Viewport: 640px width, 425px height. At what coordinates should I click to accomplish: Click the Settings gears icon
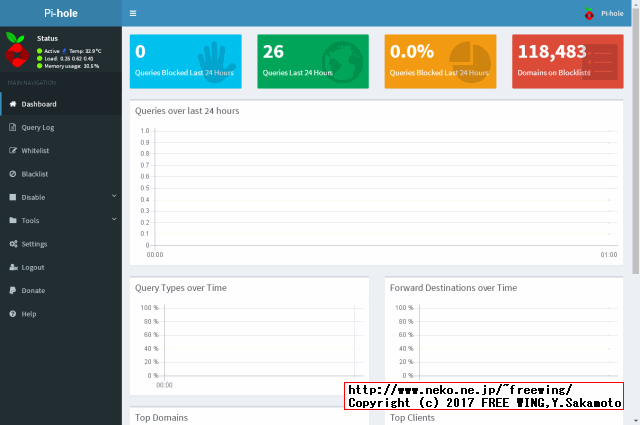12,244
